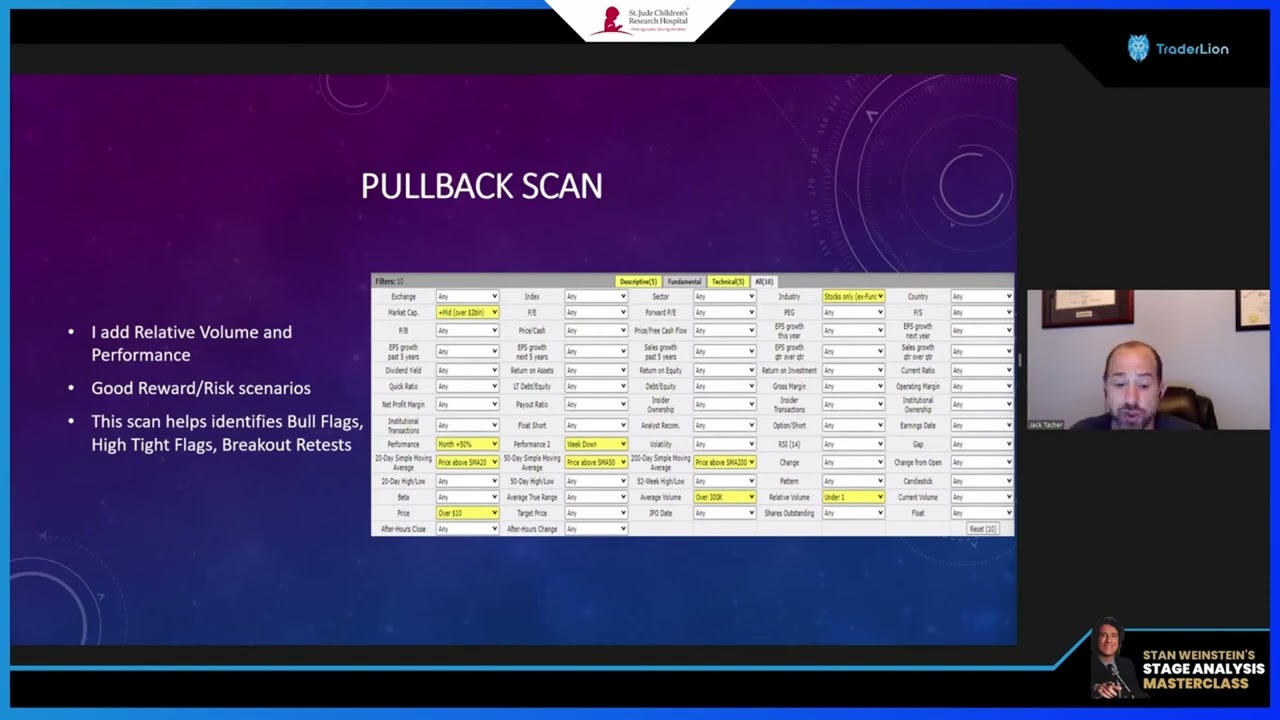The height and width of the screenshot is (720, 1280).
Task: Open the EPS growth next 5 years dropdown
Action: [x=596, y=351]
